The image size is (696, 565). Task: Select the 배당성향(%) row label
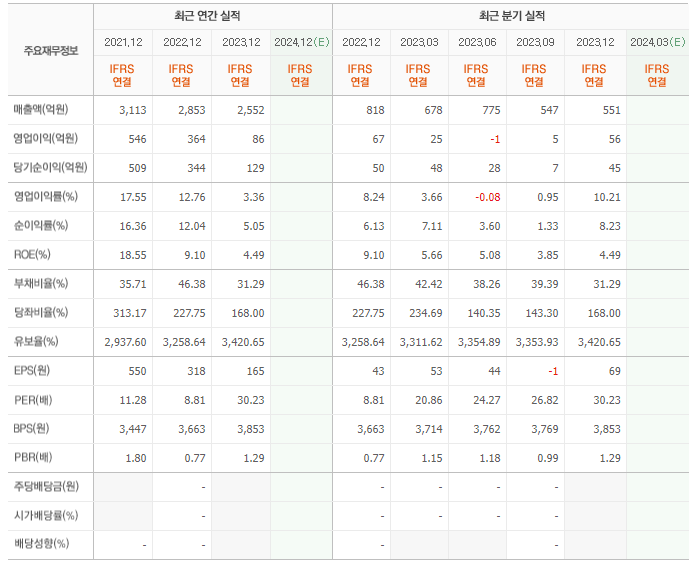pos(41,543)
